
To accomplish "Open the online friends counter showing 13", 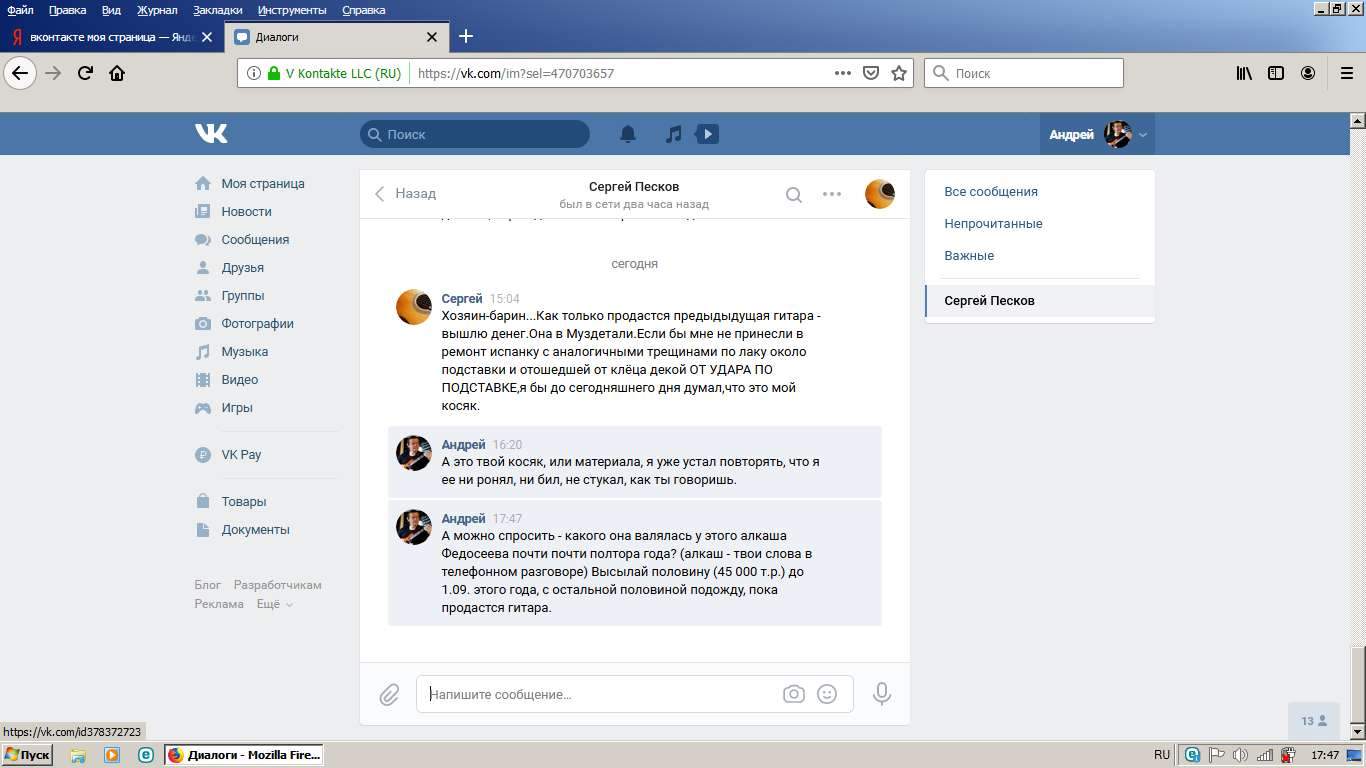I will (x=1314, y=721).
